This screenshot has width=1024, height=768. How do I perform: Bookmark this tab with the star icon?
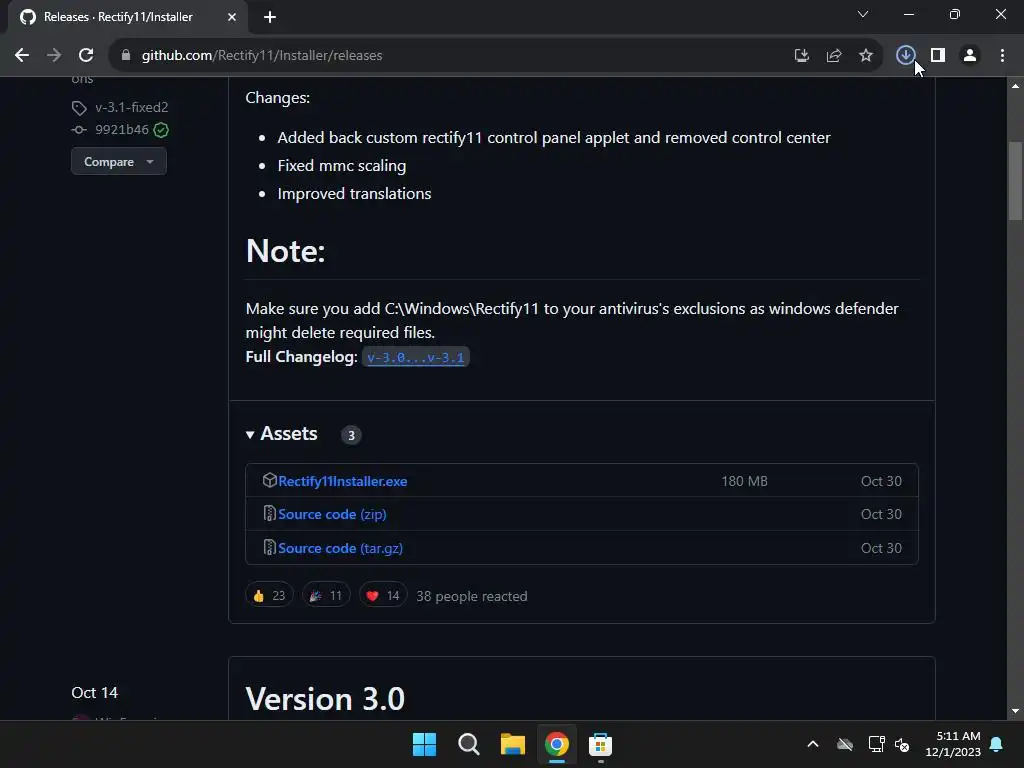[x=865, y=56]
